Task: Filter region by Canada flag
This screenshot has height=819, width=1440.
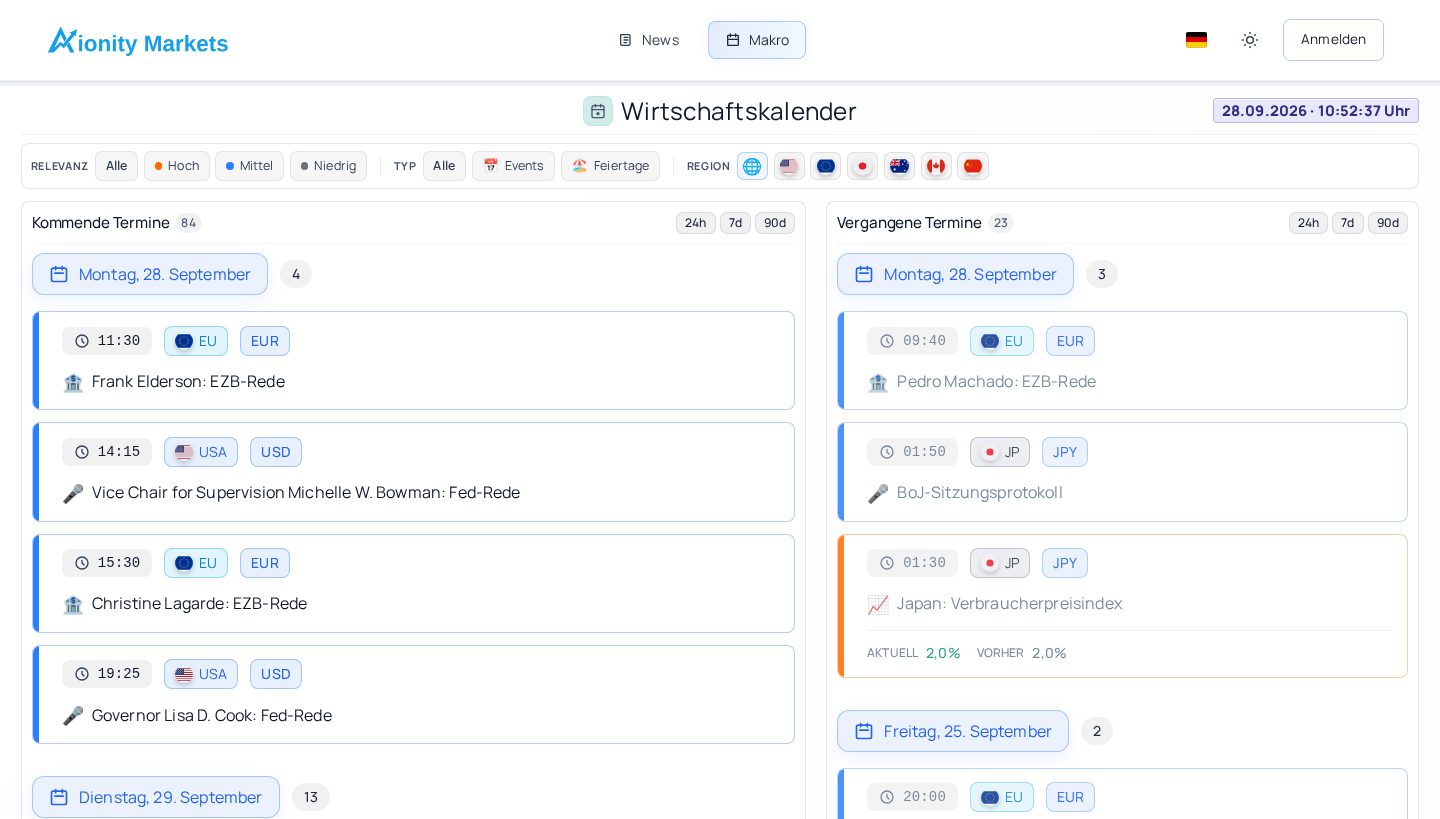Action: (x=936, y=166)
